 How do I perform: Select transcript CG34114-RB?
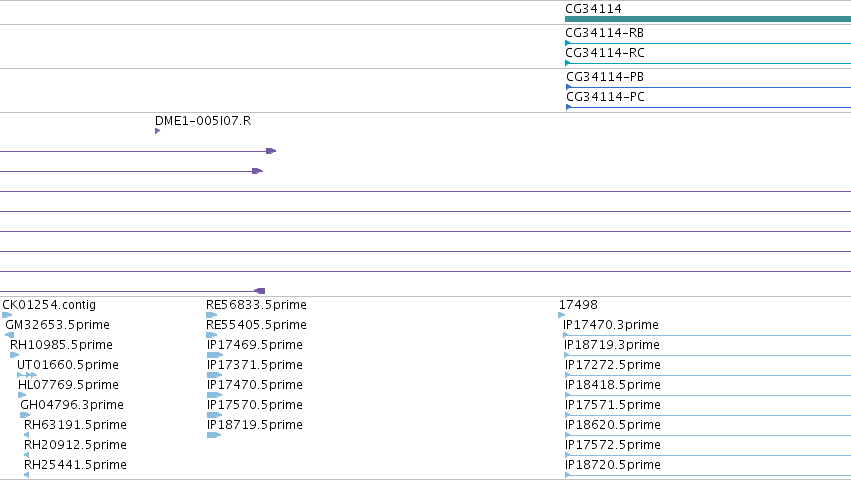pos(604,33)
